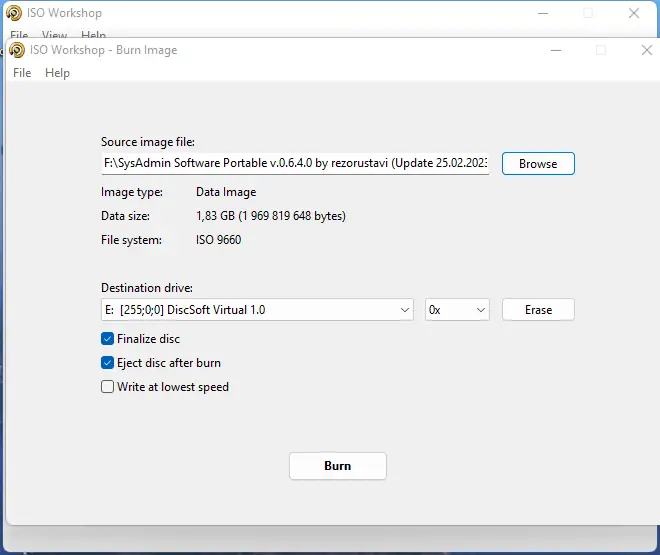
Task: Enable Write at lowest speed
Action: click(x=108, y=387)
